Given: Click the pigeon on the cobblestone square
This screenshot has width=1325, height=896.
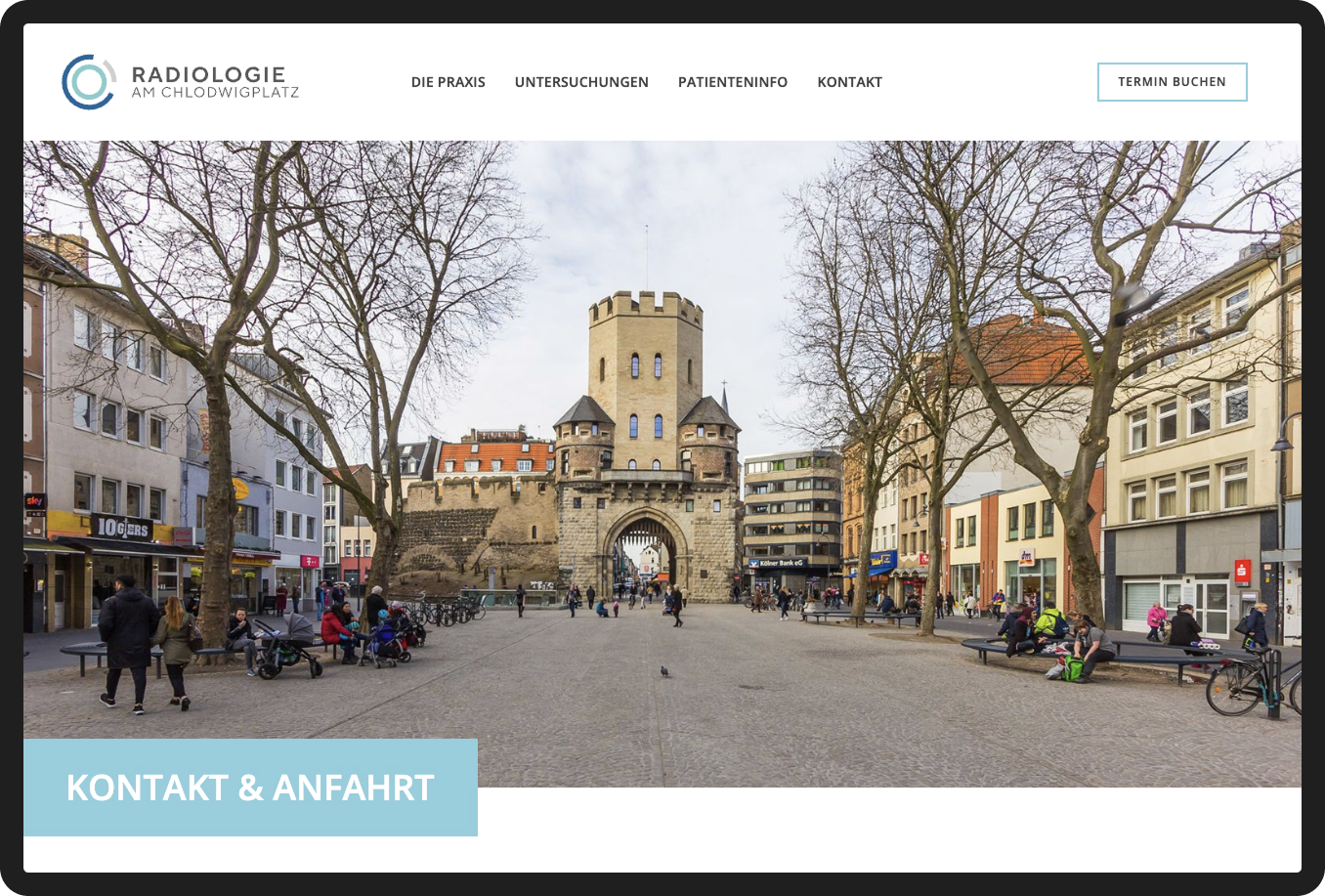Looking at the screenshot, I should coord(664,671).
